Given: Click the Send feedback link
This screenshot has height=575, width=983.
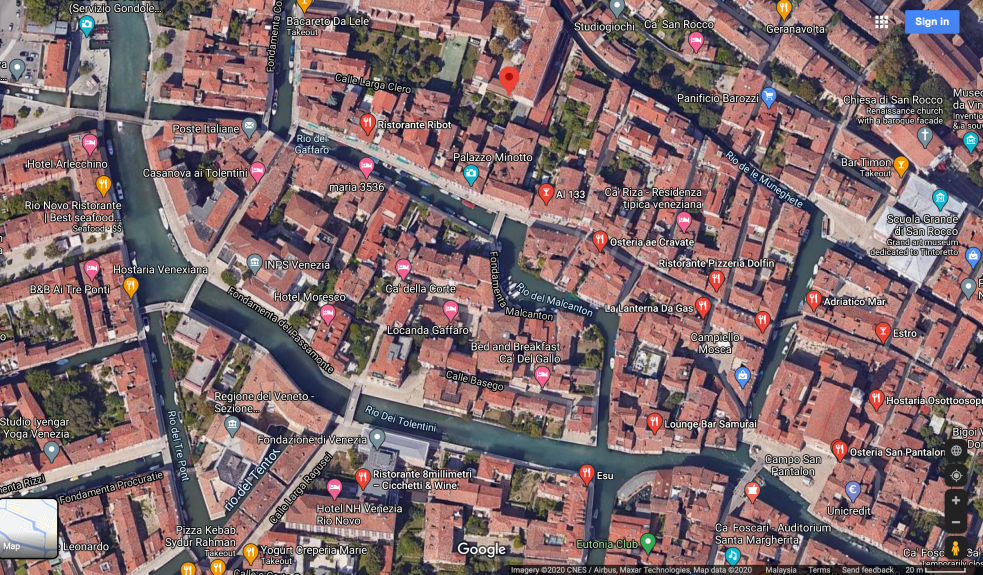Looking at the screenshot, I should pos(867,570).
